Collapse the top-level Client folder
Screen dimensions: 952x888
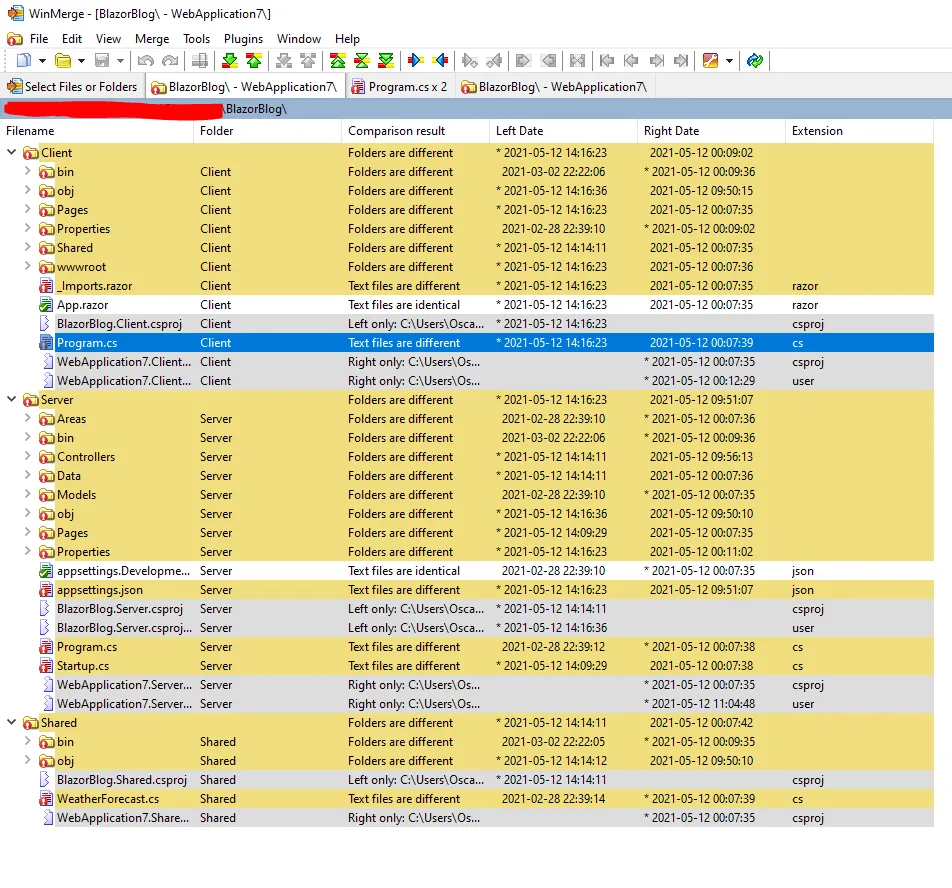tap(12, 152)
